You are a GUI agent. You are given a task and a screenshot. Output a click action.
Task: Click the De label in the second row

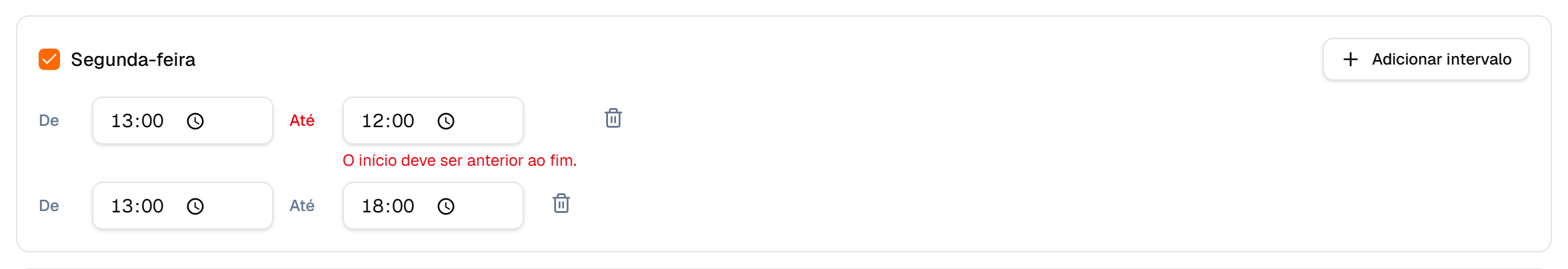[49, 206]
